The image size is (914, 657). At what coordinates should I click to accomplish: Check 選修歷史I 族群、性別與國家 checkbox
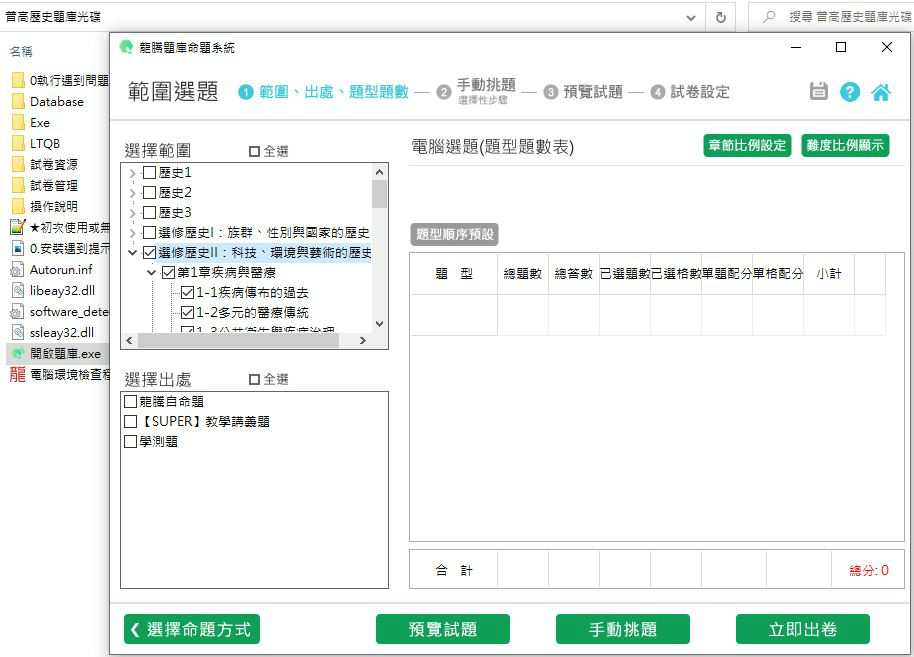click(149, 233)
